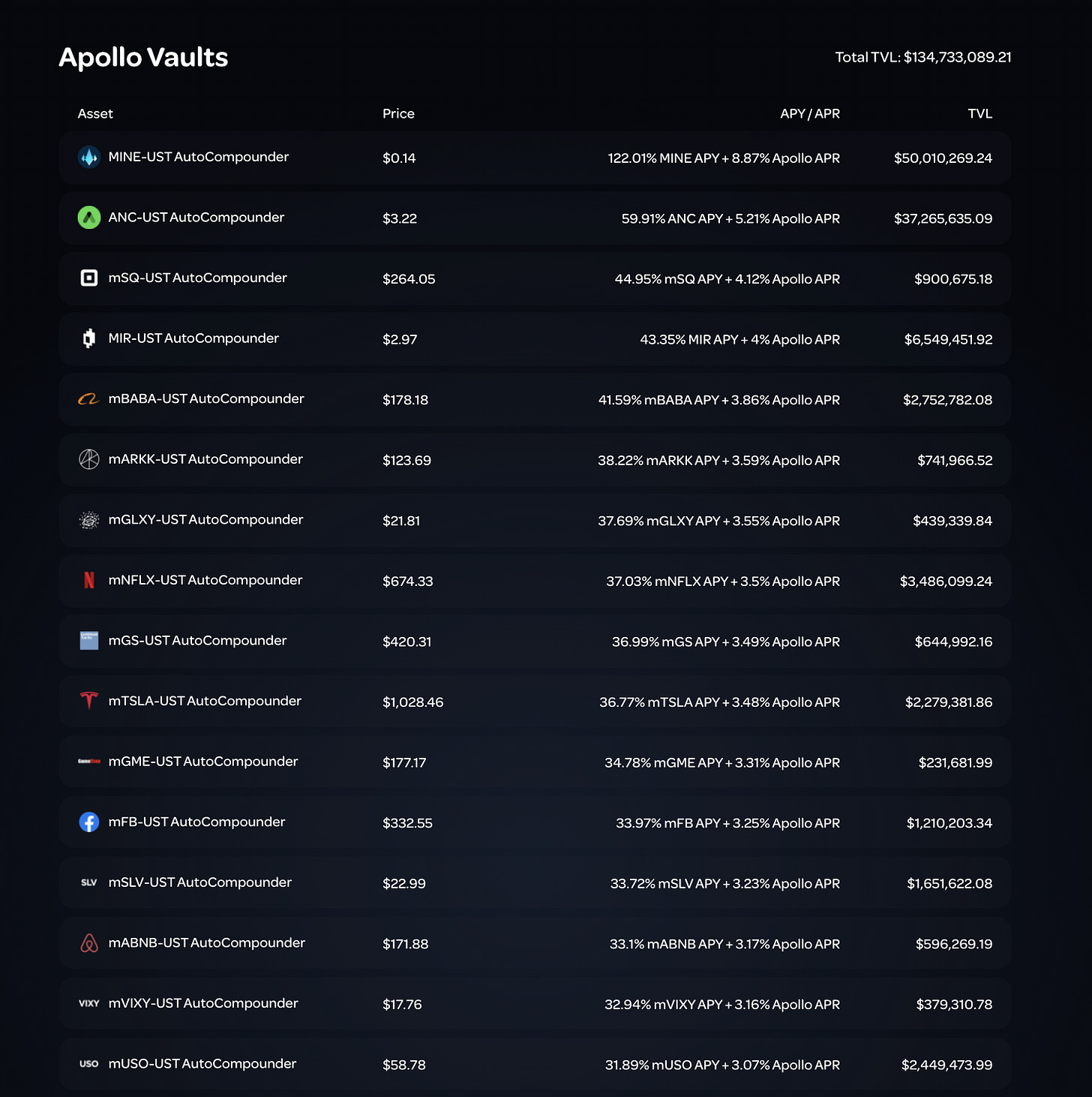1092x1097 pixels.
Task: Click the $264.05 mSQ price
Action: [409, 279]
